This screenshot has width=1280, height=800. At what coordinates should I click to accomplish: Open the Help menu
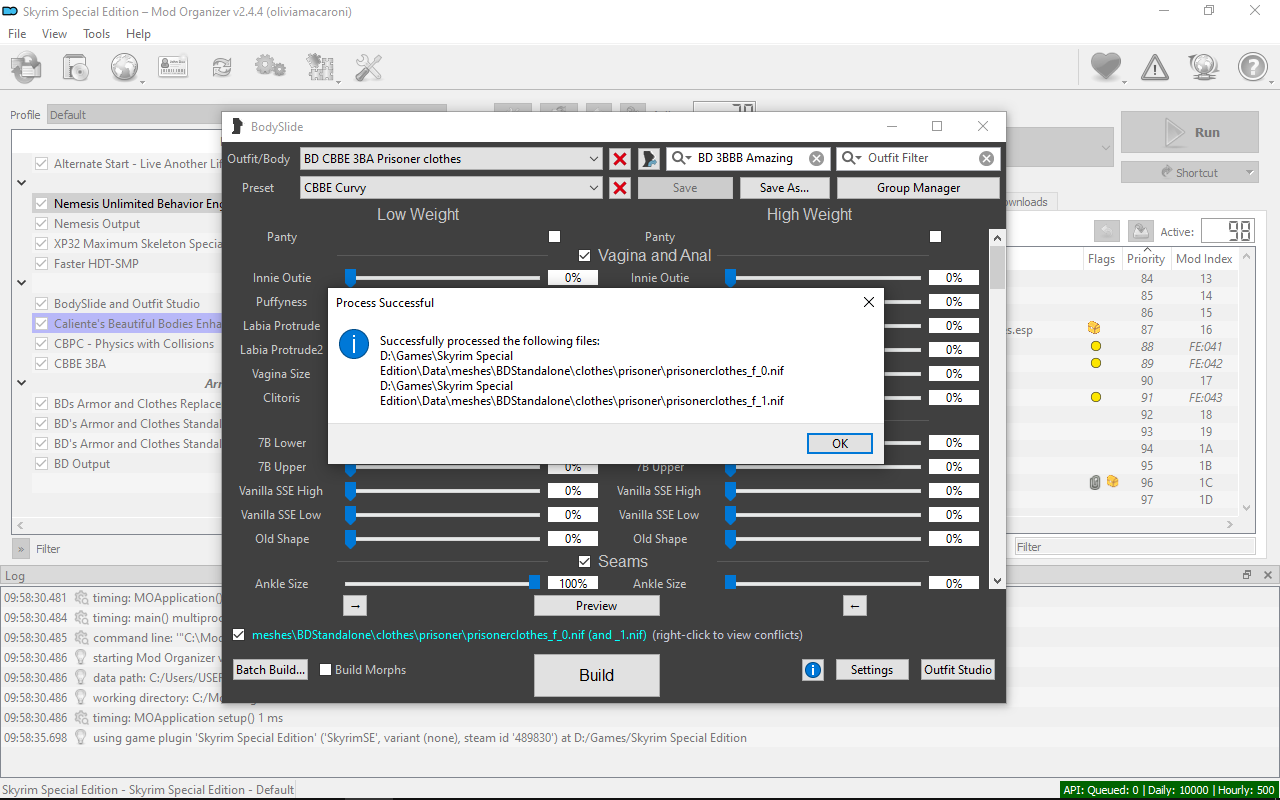tap(139, 34)
